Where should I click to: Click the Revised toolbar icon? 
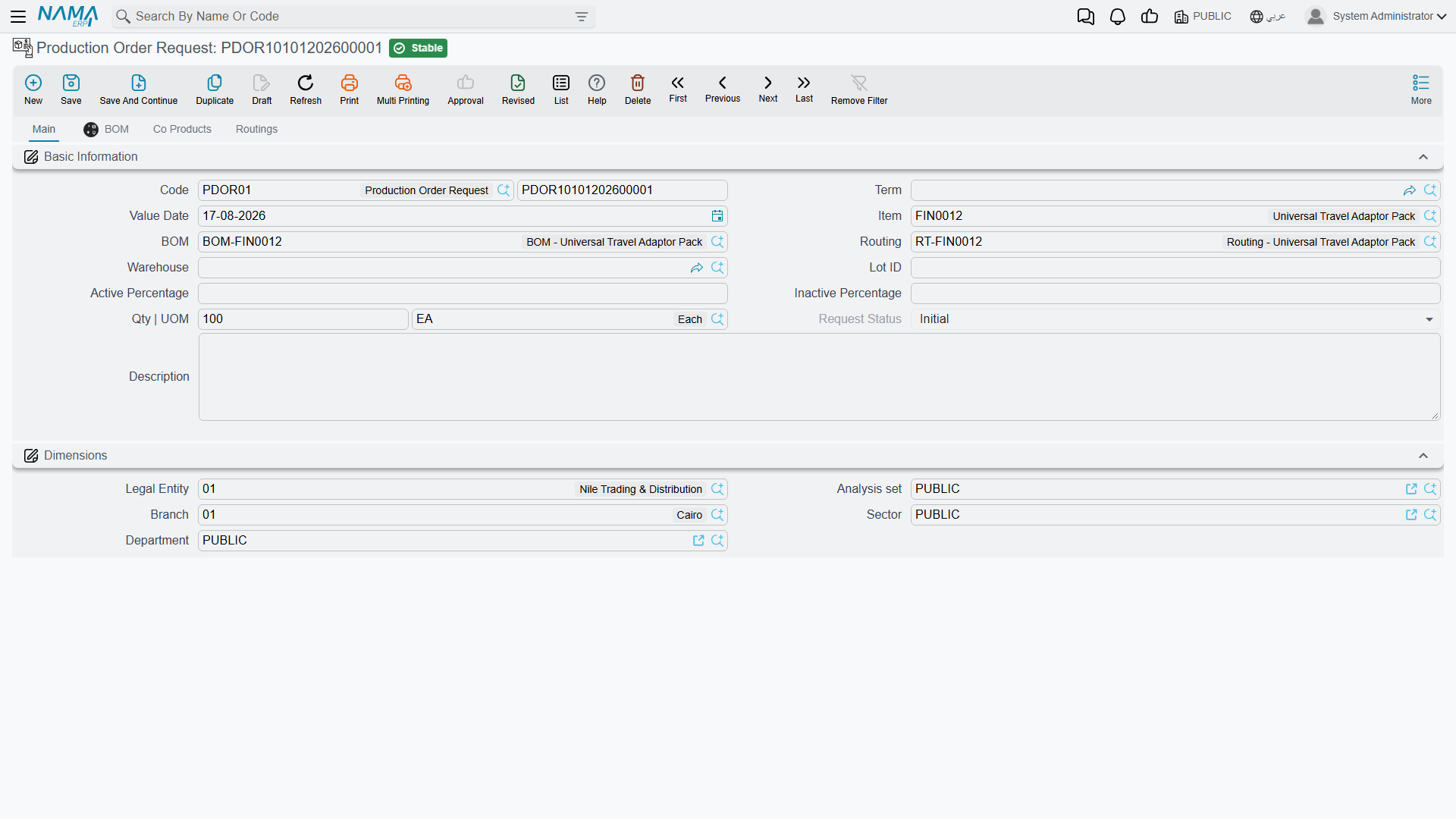[518, 89]
